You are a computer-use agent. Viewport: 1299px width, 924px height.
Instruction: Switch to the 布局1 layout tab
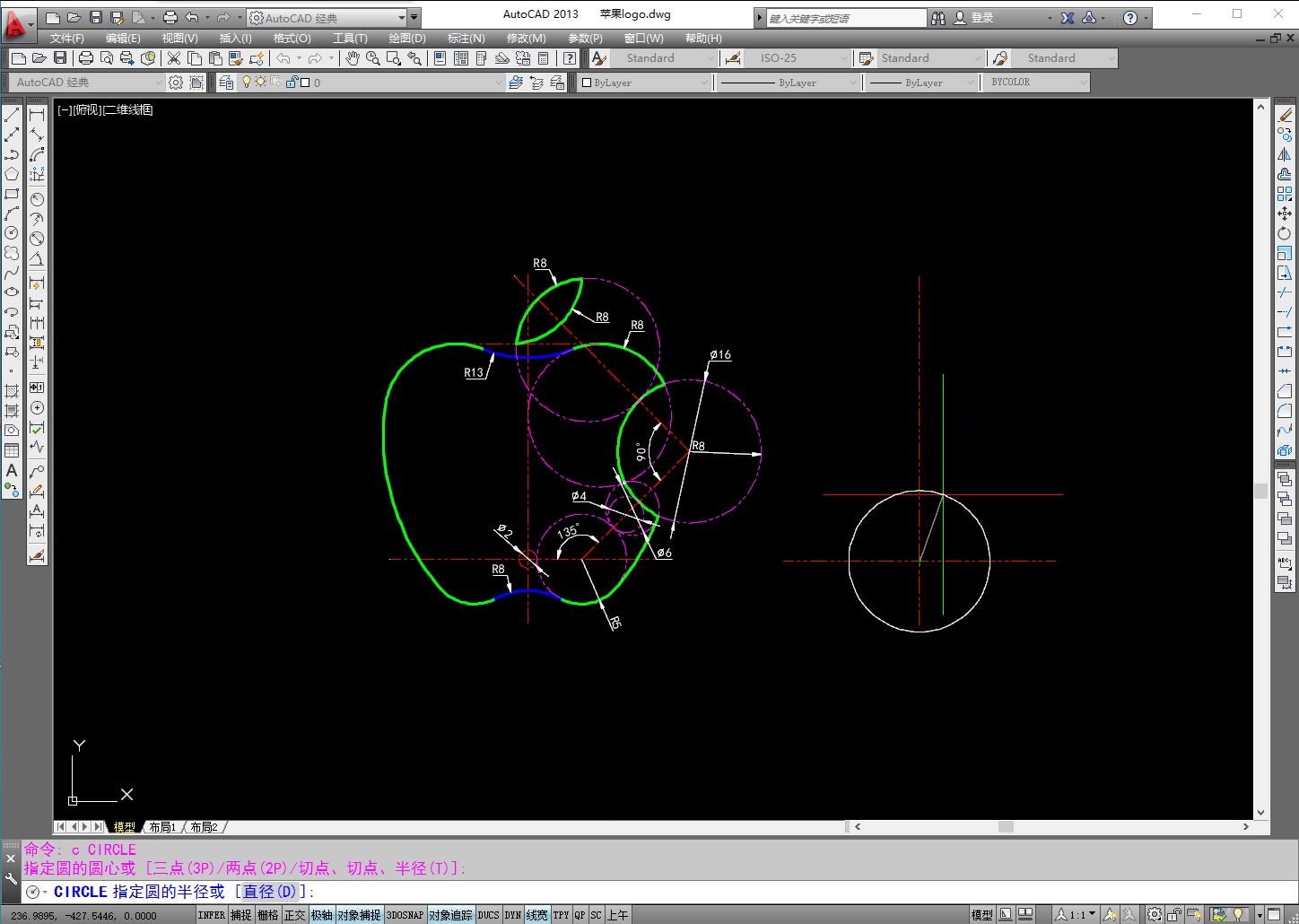(x=162, y=827)
